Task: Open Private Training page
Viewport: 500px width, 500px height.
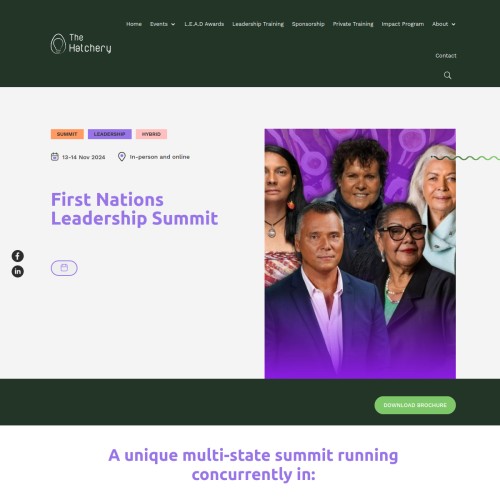Action: click(x=353, y=24)
